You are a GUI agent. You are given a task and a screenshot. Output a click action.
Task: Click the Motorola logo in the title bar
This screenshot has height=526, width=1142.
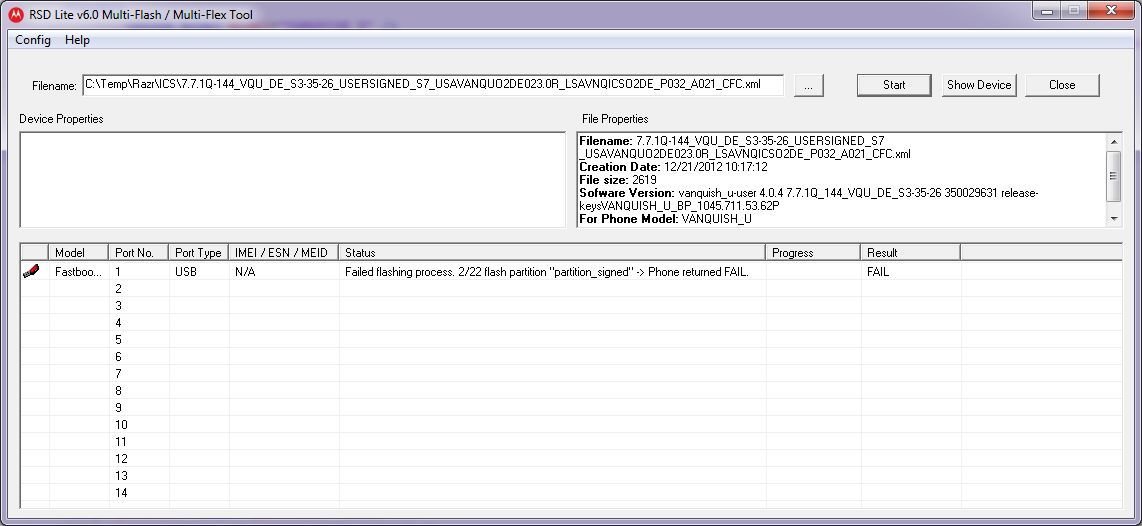click(x=16, y=15)
